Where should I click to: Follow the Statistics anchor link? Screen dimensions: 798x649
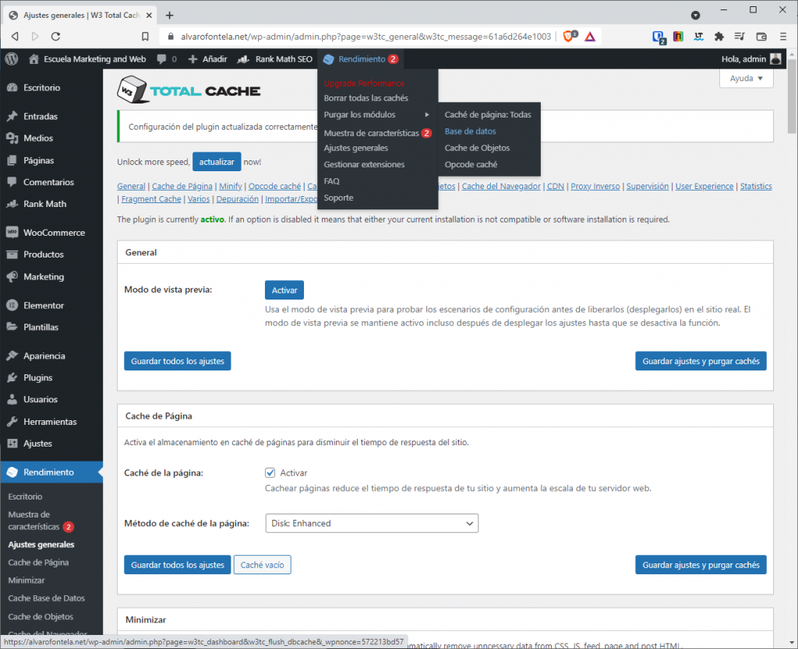coord(756,186)
